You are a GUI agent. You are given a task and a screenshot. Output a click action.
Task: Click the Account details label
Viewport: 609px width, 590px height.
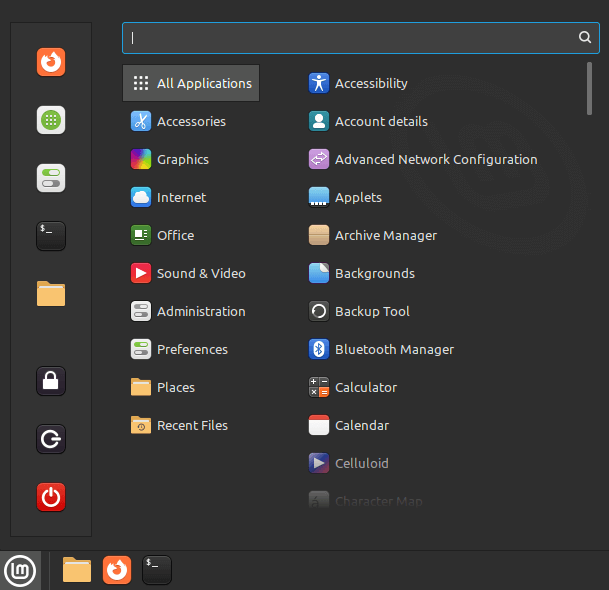tap(381, 121)
